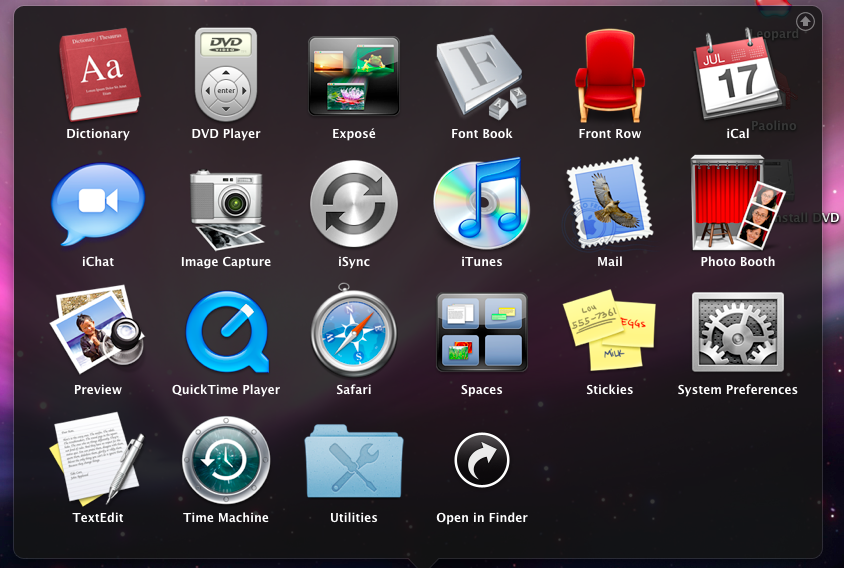Launch Photo Booth
Viewport: 844px width, 568px height.
pos(737,203)
